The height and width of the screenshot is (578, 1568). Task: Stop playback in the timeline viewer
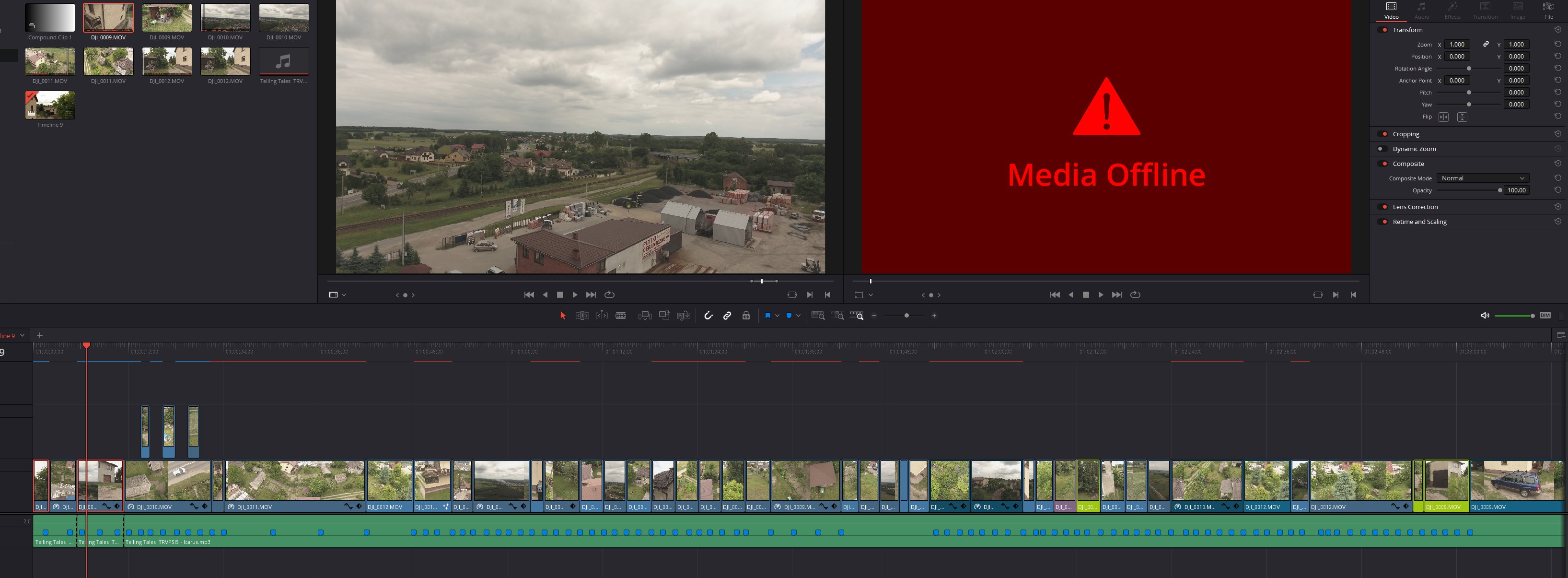click(1086, 295)
